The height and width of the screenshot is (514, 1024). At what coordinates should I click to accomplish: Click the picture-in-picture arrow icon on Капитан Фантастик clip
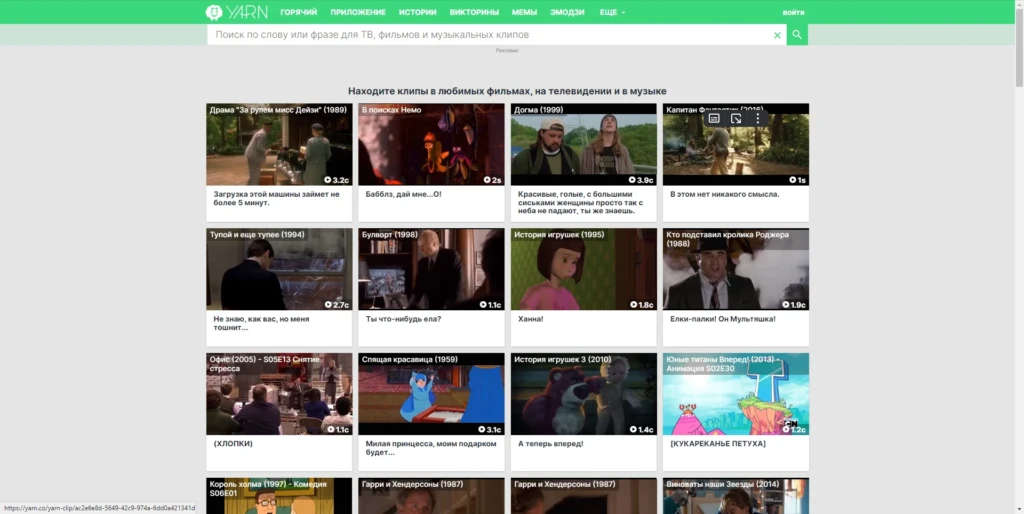tap(736, 118)
